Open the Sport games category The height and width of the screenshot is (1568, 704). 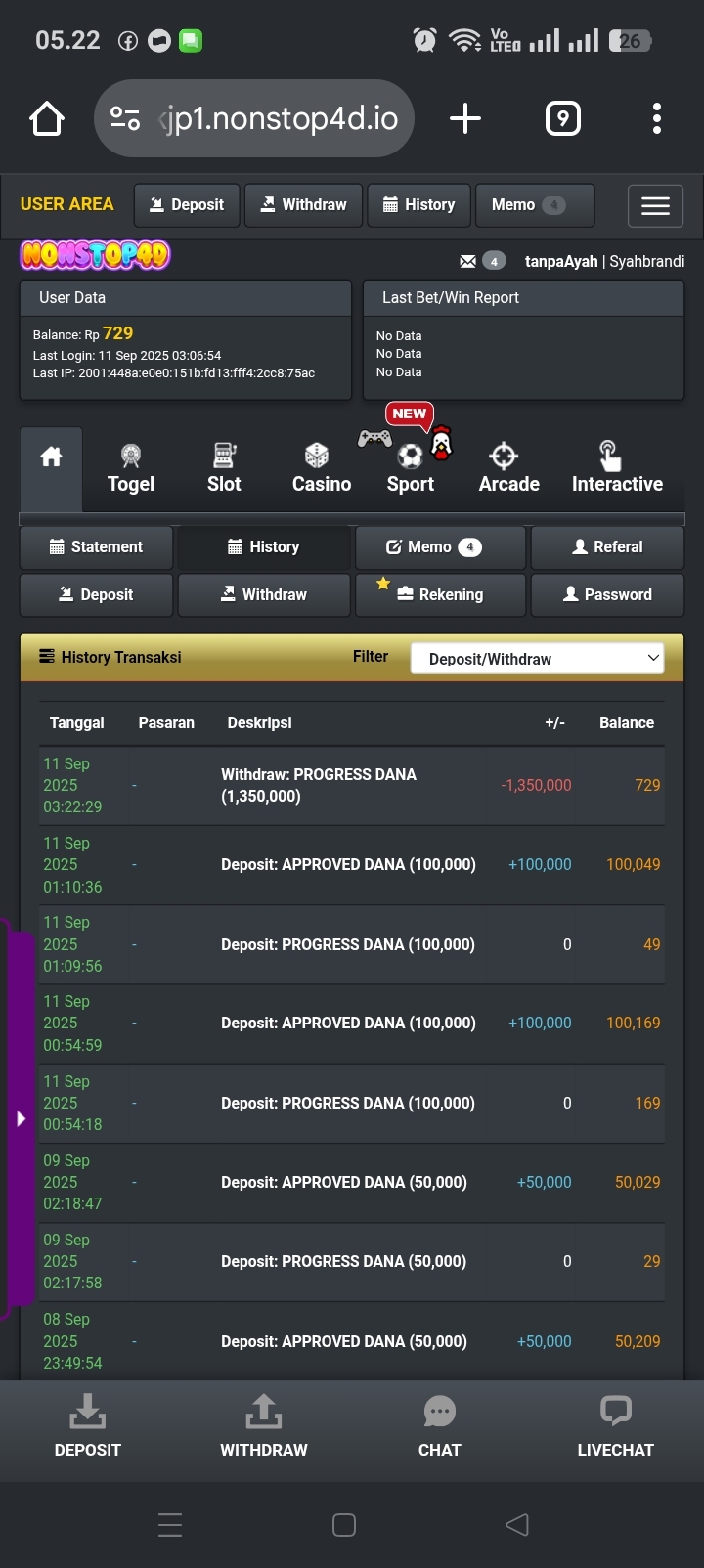click(411, 468)
